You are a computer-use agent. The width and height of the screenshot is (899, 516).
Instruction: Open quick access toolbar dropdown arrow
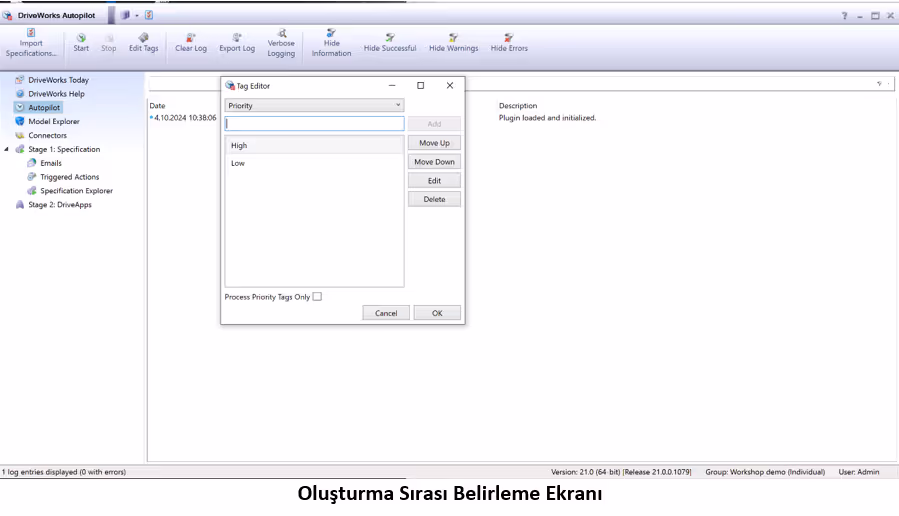tap(137, 15)
